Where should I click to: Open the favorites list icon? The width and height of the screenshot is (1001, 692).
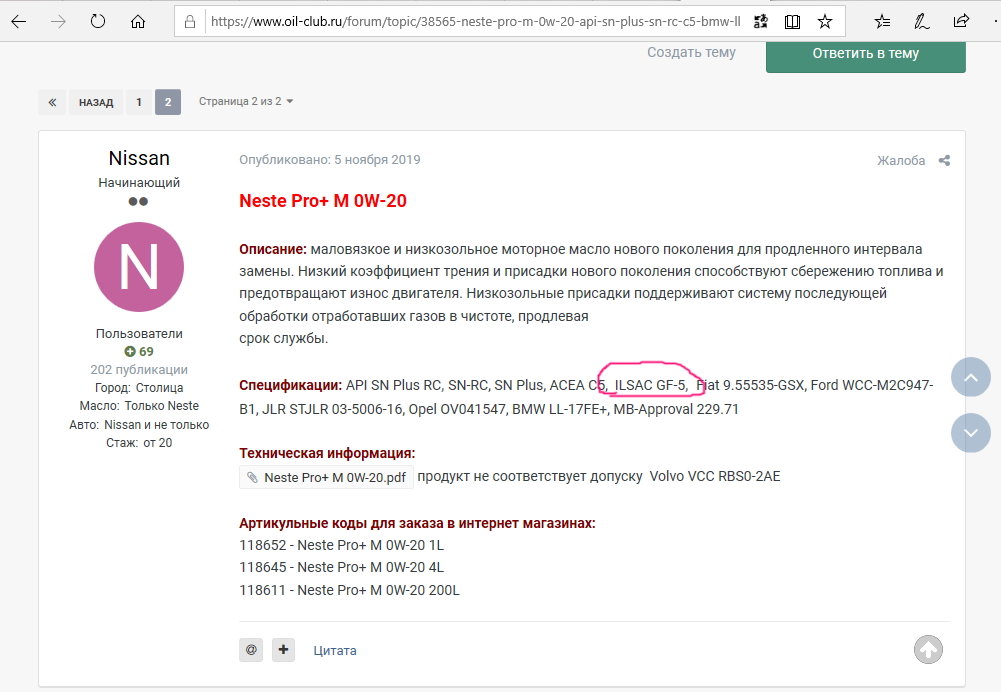(882, 22)
